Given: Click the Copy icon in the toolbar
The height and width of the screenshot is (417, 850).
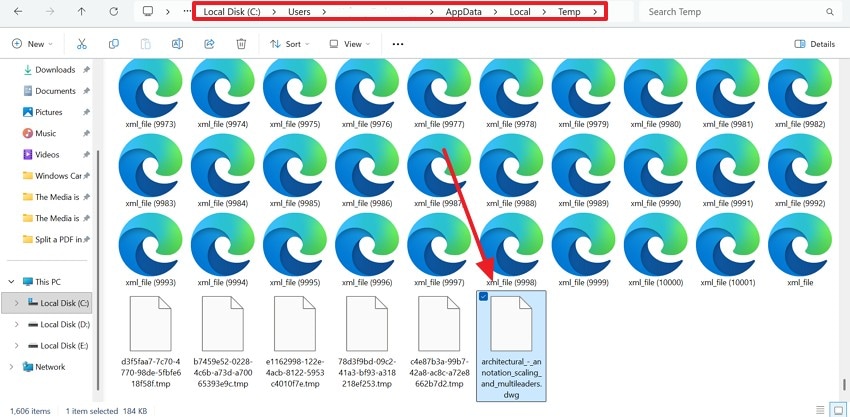Looking at the screenshot, I should 113,44.
